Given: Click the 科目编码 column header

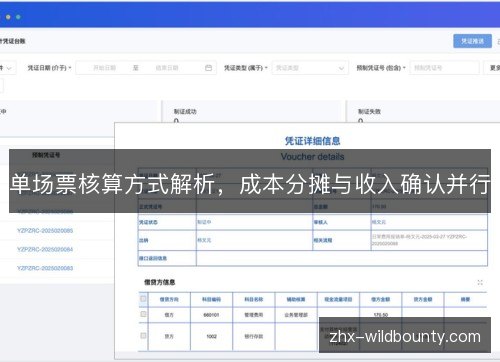Looking at the screenshot, I should click(211, 299).
